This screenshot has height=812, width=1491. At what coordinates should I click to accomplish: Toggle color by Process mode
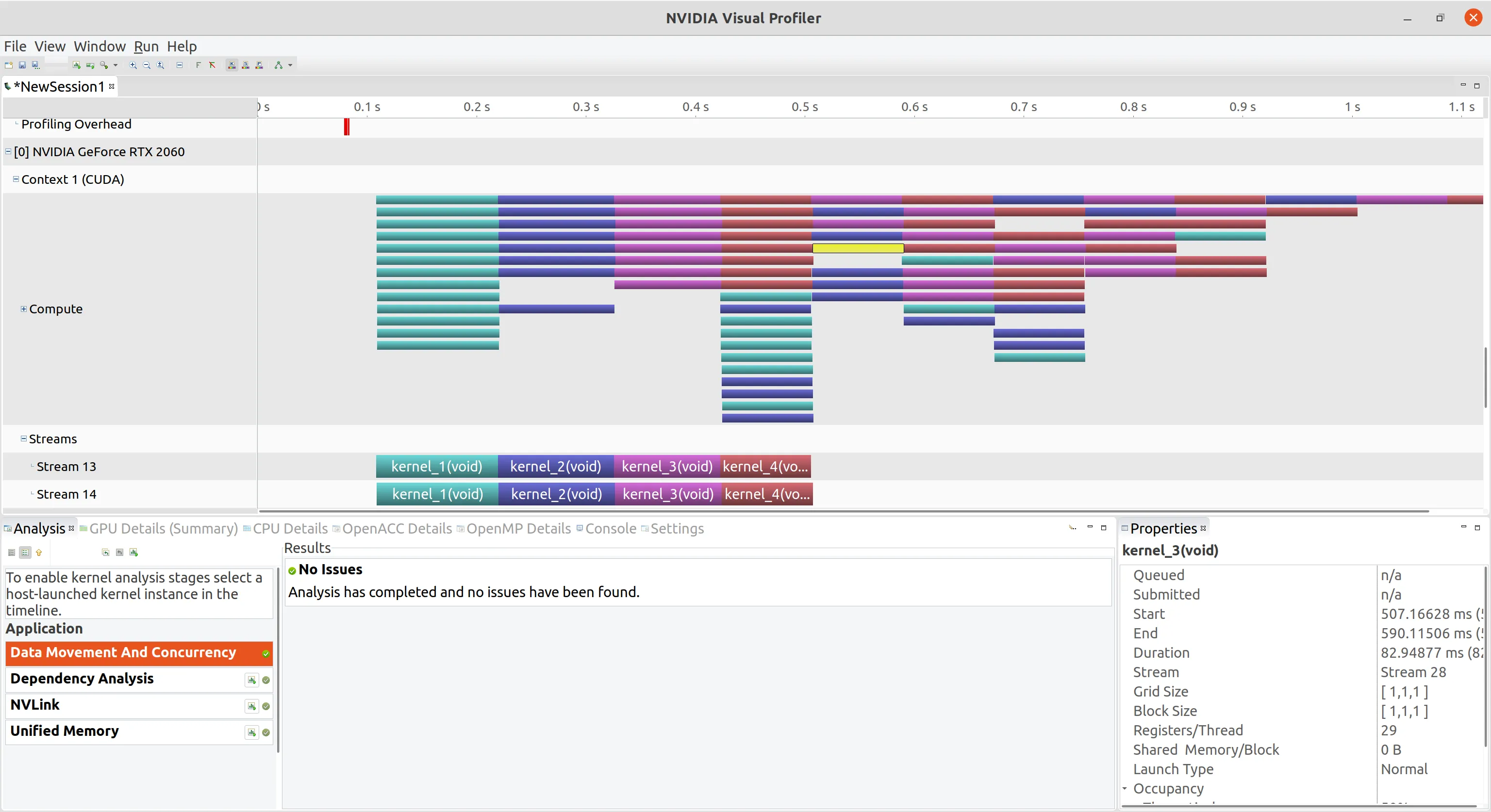click(x=259, y=65)
